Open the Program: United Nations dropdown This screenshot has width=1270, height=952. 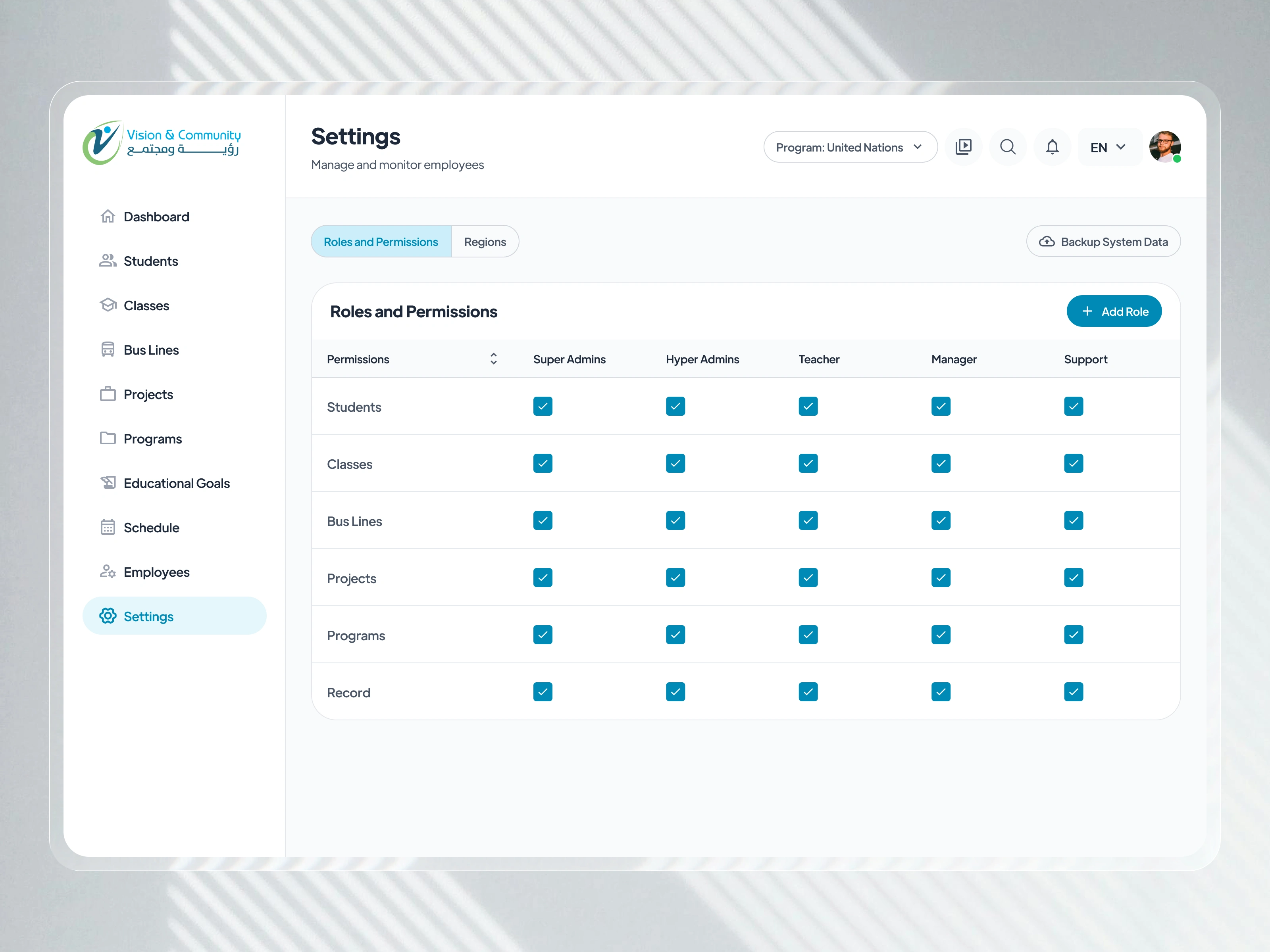[850, 147]
